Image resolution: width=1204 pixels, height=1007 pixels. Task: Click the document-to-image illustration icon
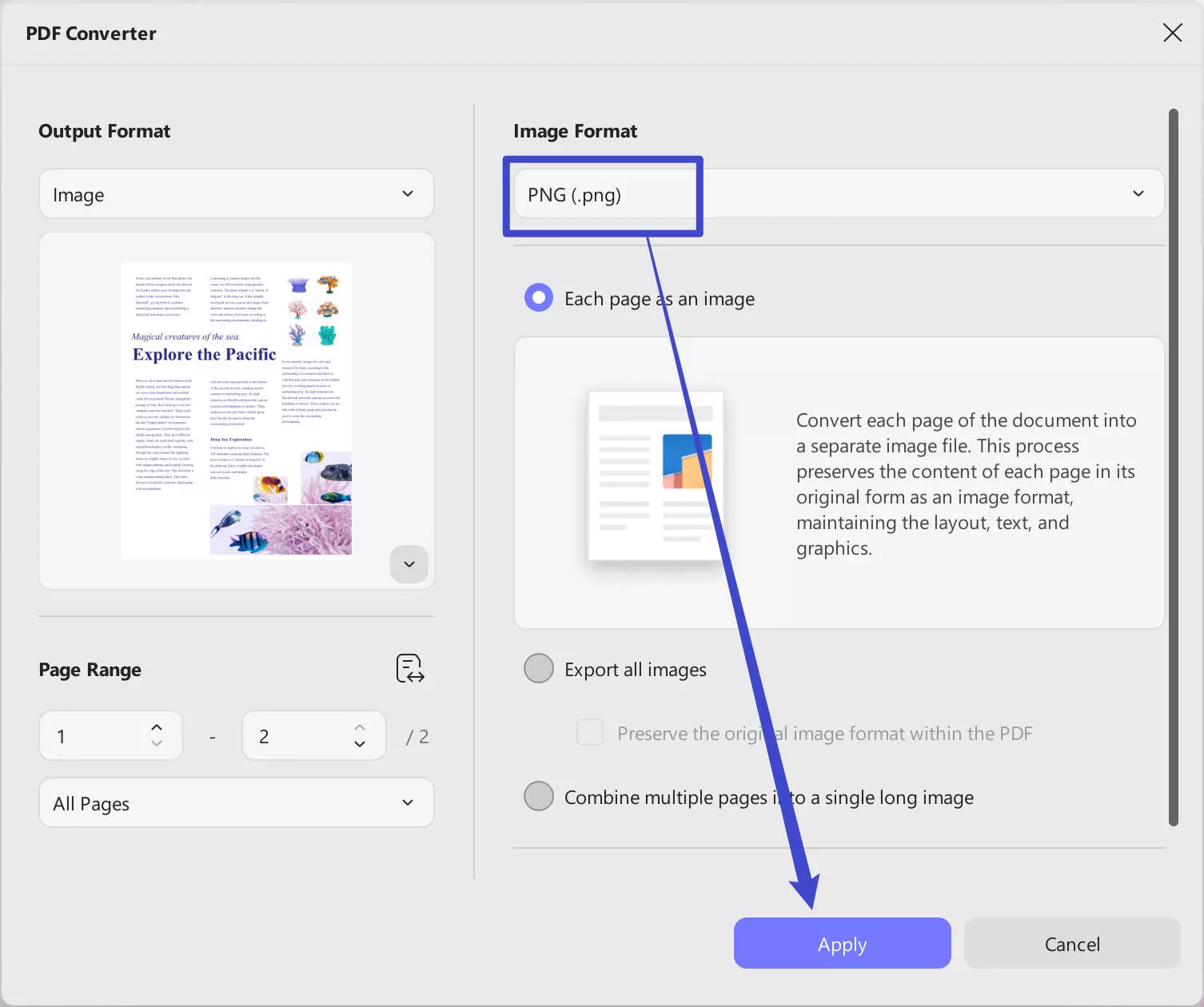click(654, 476)
